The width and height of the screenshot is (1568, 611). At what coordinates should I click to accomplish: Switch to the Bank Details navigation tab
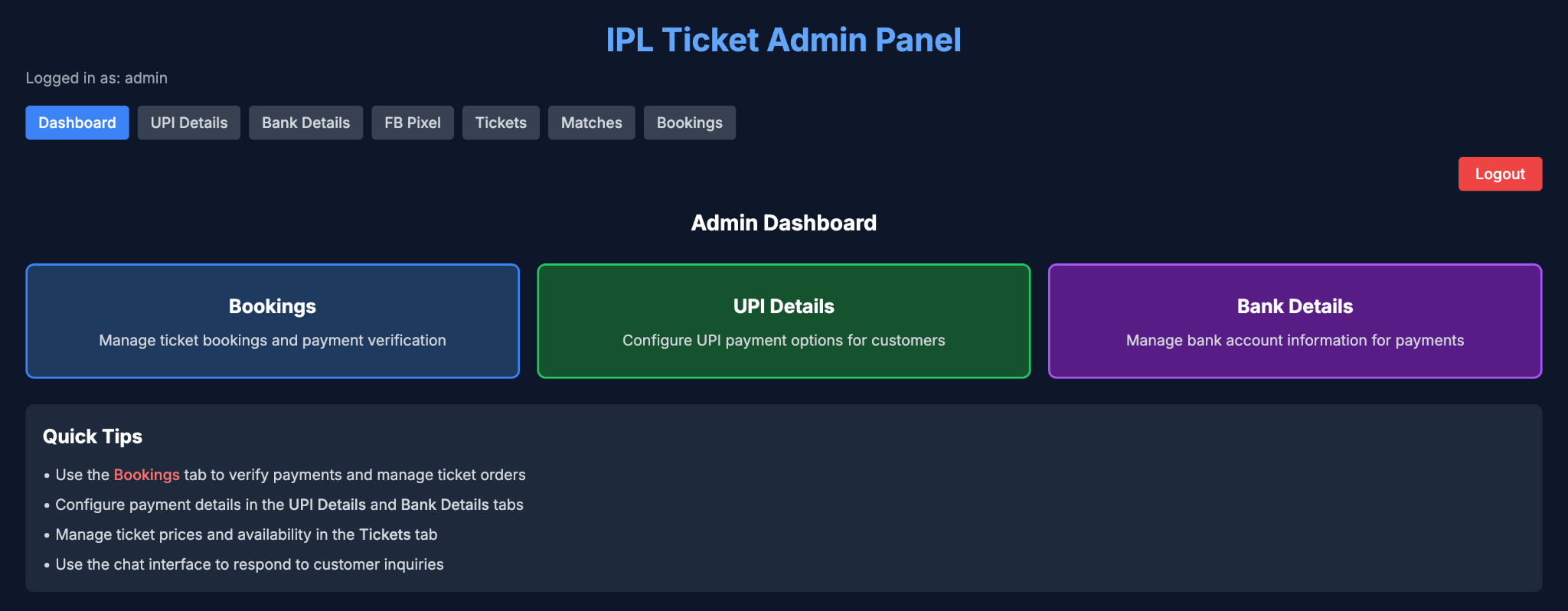click(305, 123)
